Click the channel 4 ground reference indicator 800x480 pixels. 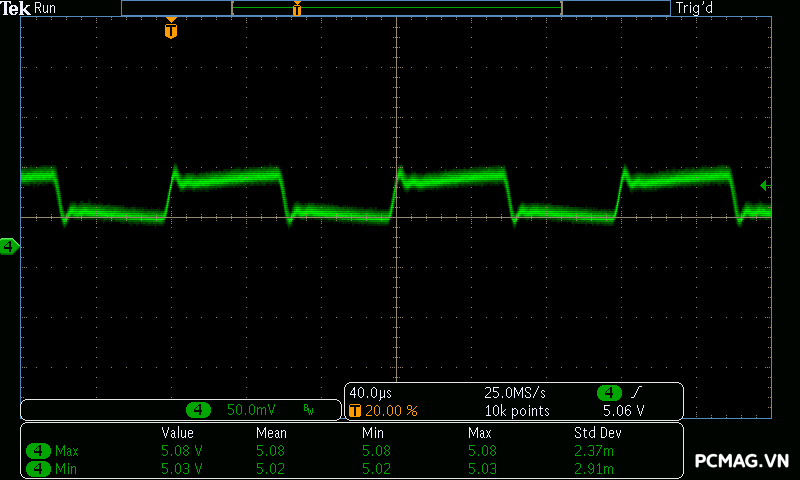tap(9, 246)
